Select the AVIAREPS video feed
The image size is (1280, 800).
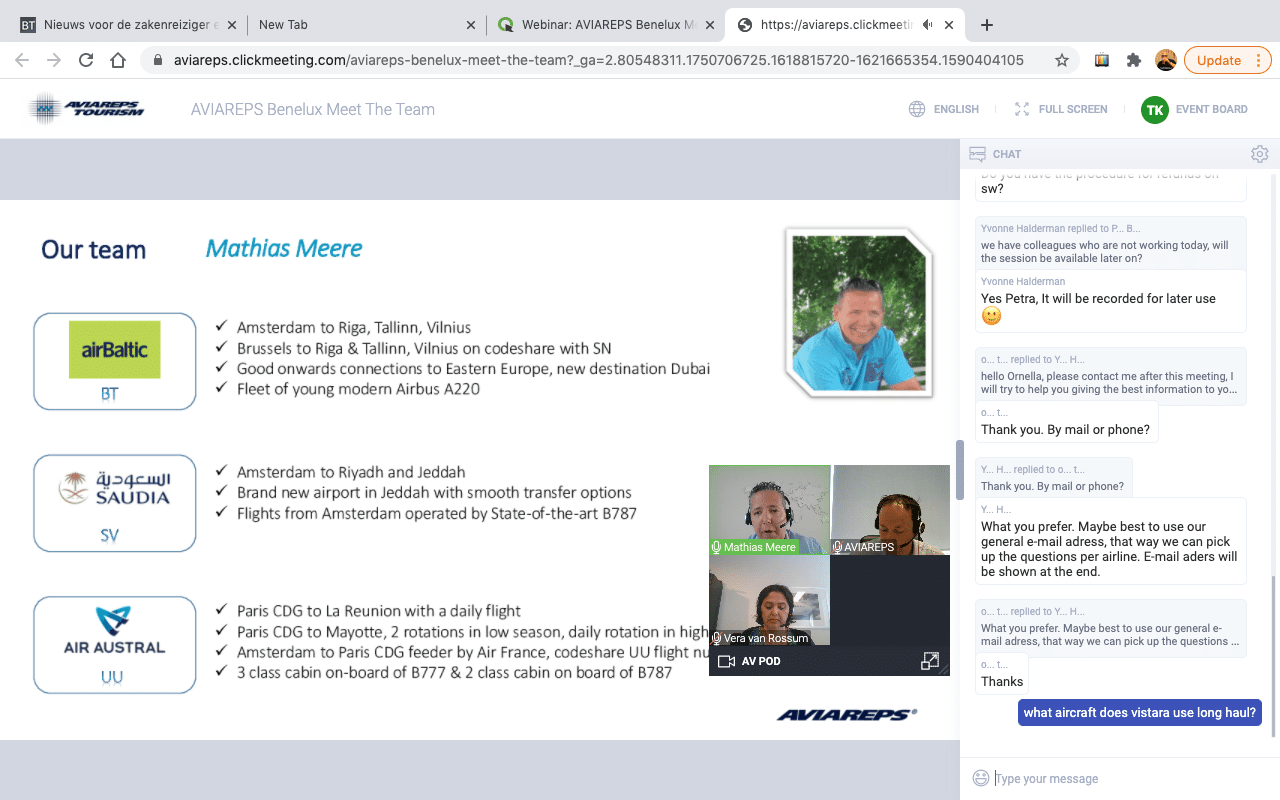(890, 510)
